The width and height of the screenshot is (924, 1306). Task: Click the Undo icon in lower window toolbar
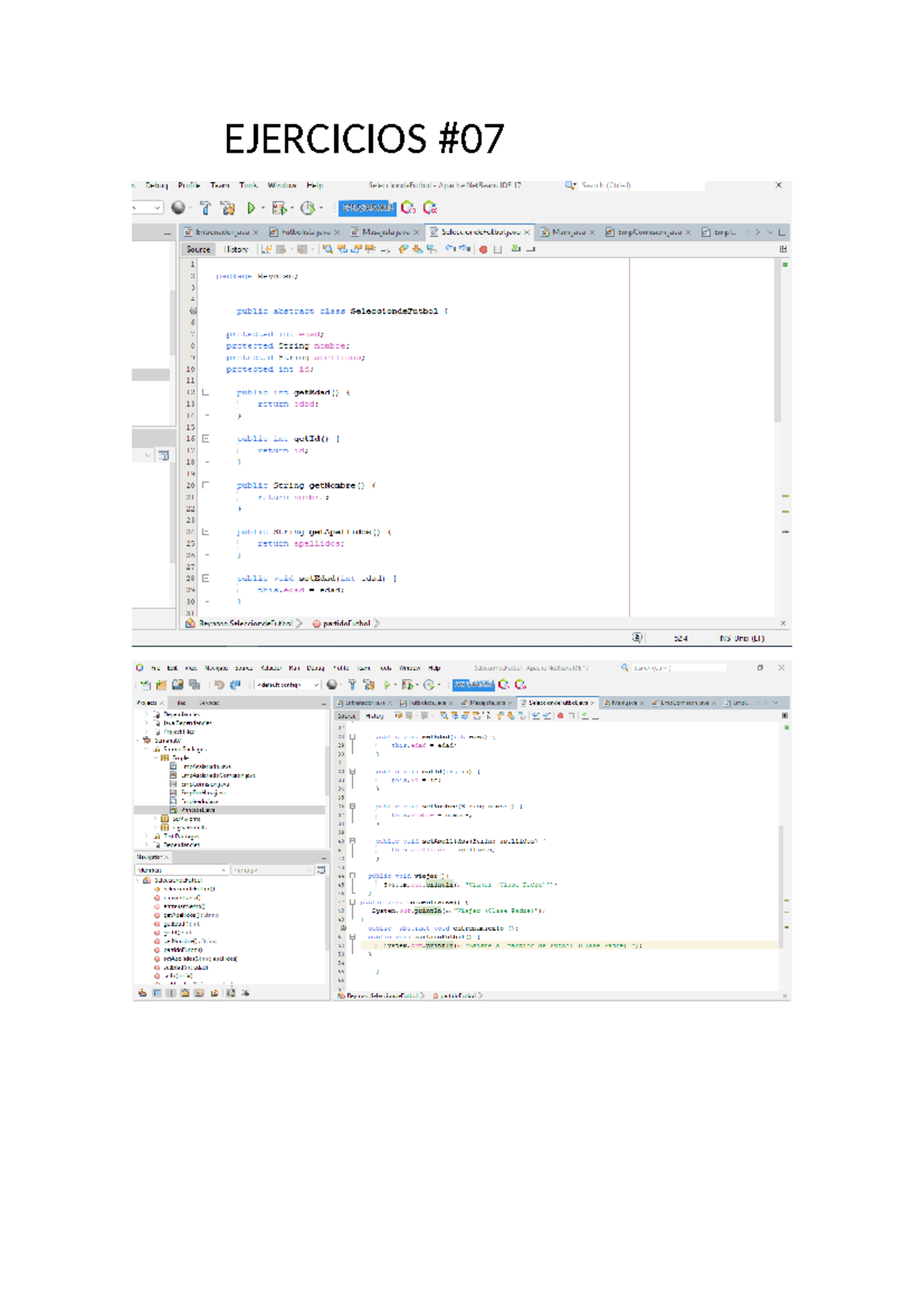coord(219,685)
